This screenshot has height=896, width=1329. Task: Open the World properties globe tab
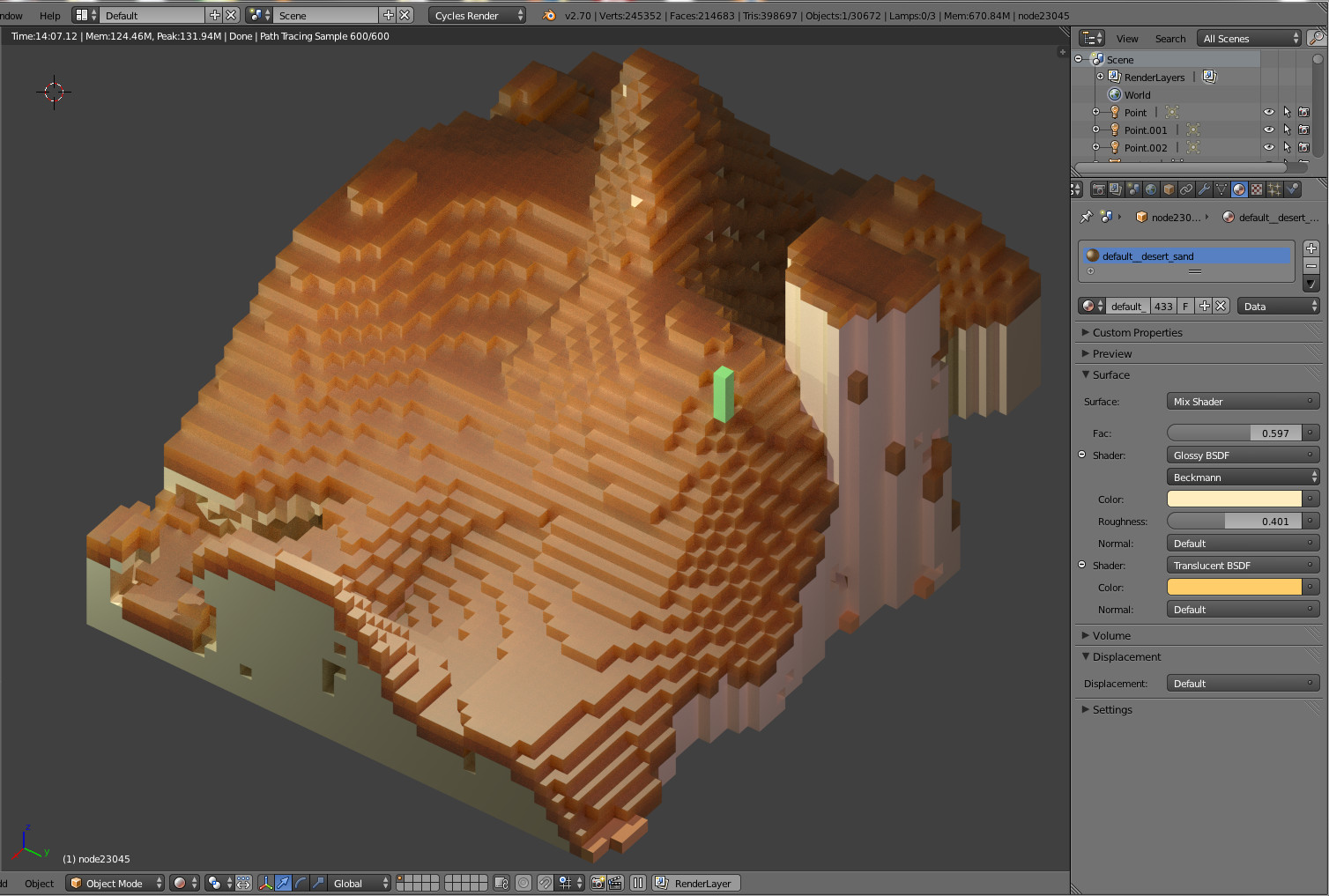(1151, 189)
